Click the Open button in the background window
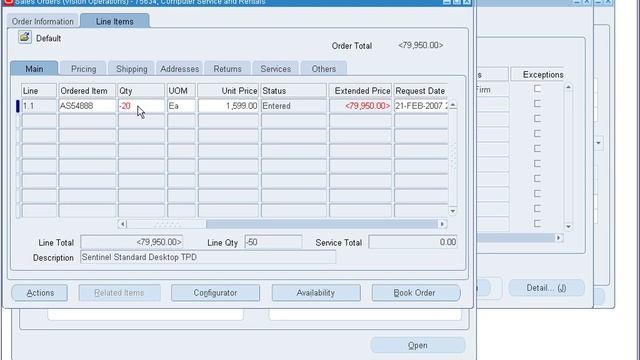This screenshot has width=640, height=360. pos(418,345)
